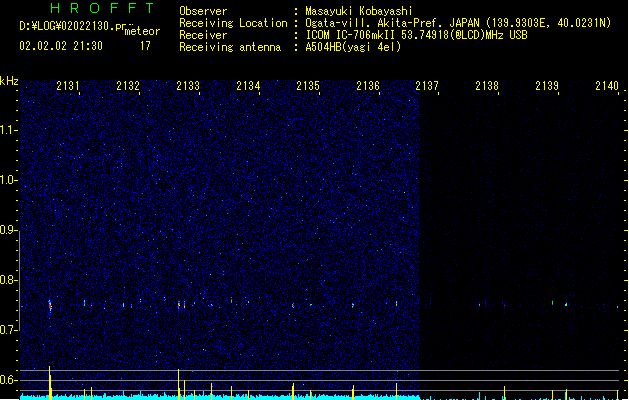Click the date stamp 02.02.02 21:30
This screenshot has width=629, height=400.
tap(61, 46)
